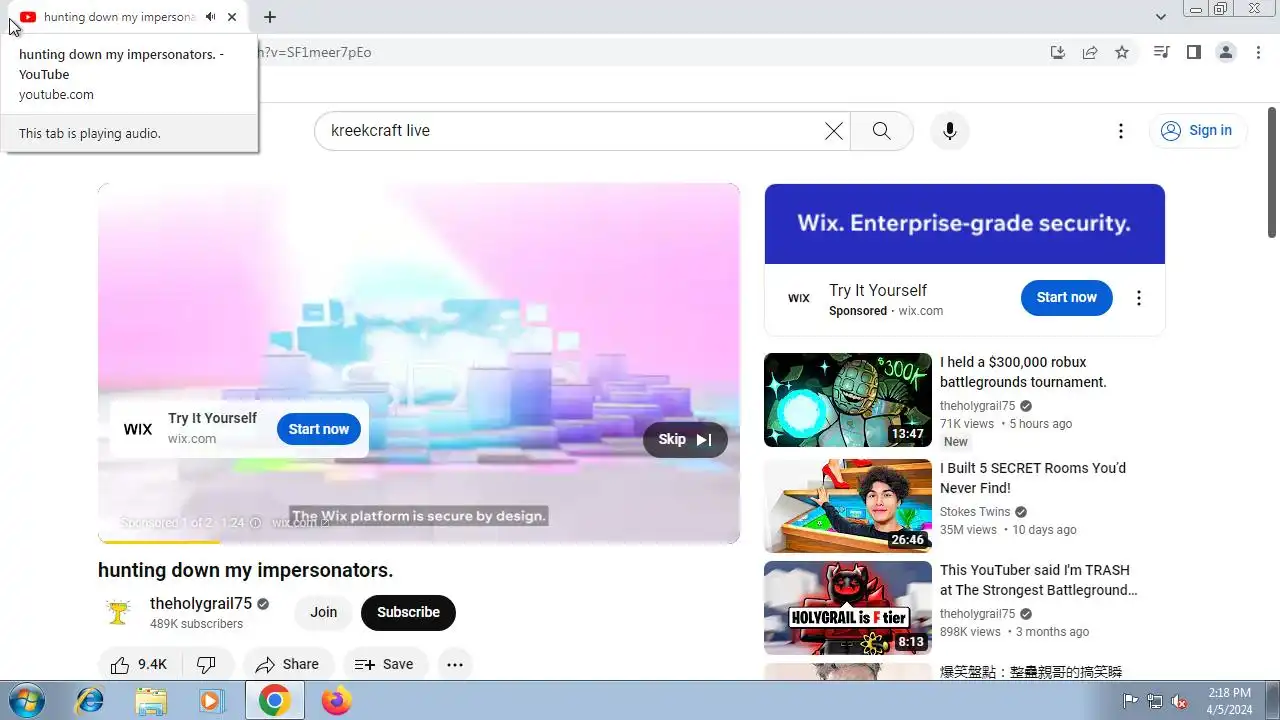Open Try It Yourself sidebar ad title

click(878, 290)
